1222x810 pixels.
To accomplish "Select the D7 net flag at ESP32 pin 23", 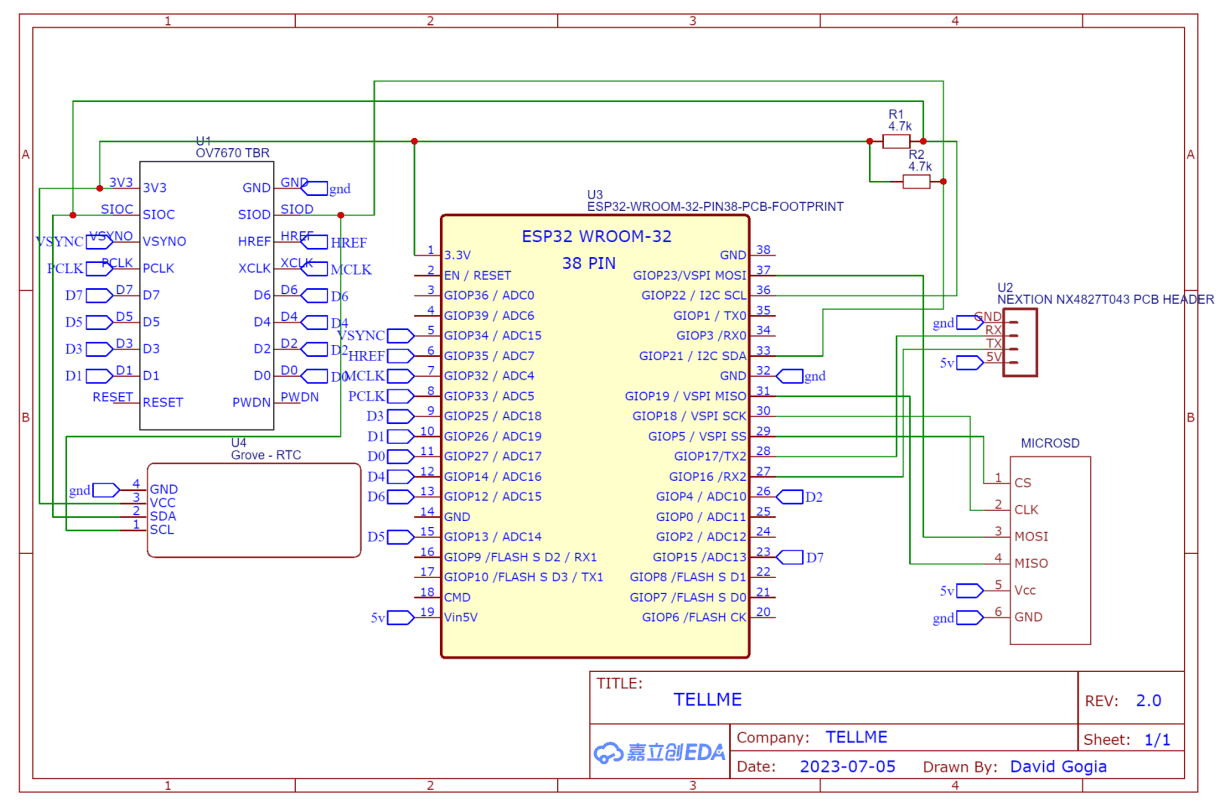I will point(790,557).
